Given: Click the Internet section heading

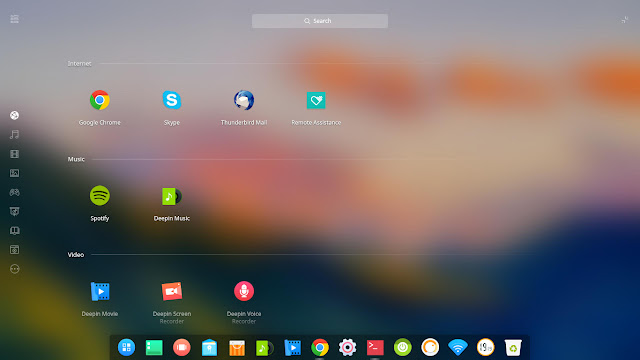Looking at the screenshot, I should click(79, 63).
